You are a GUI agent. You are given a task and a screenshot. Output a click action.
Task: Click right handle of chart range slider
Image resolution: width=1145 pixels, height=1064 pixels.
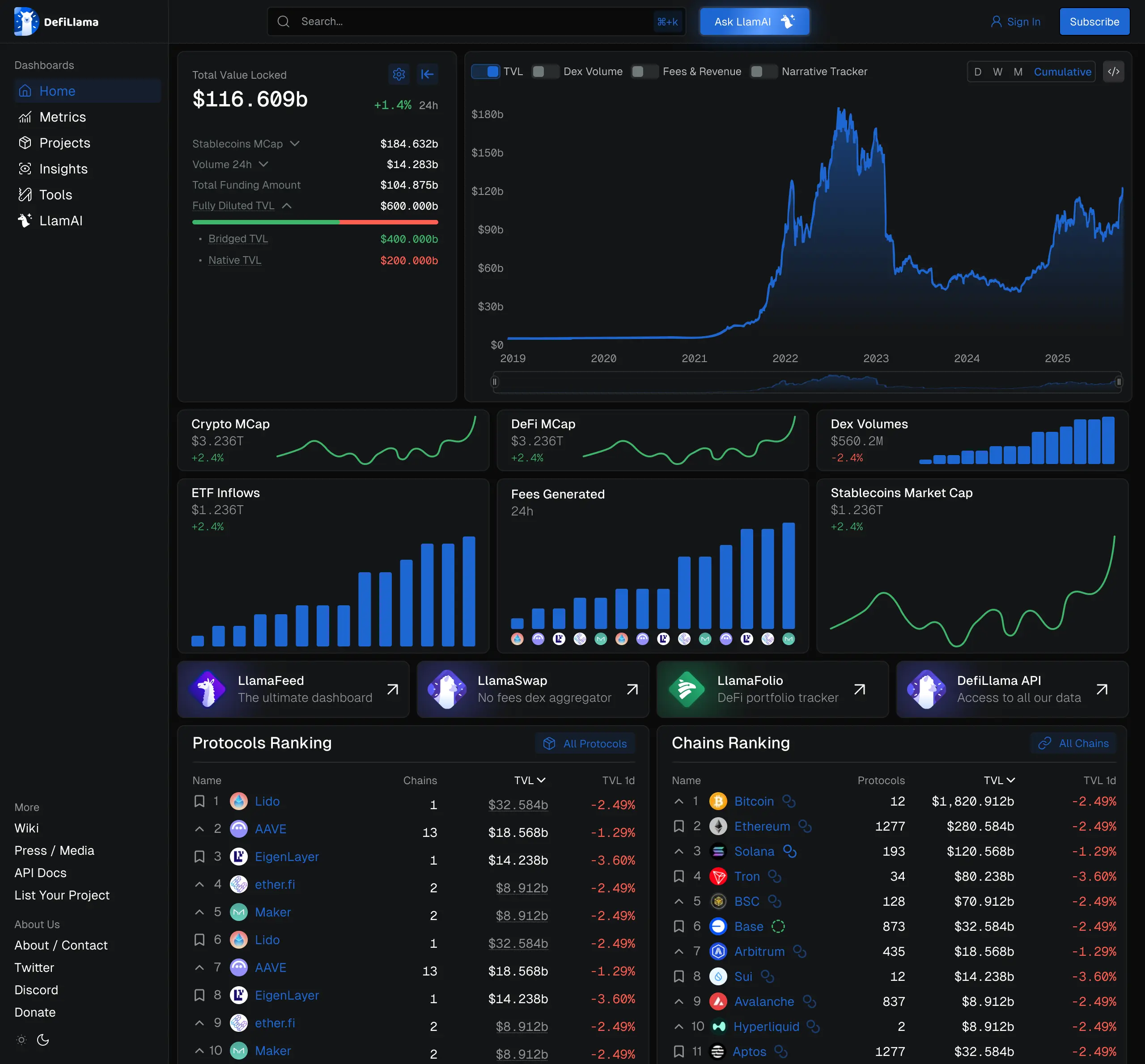[1119, 382]
